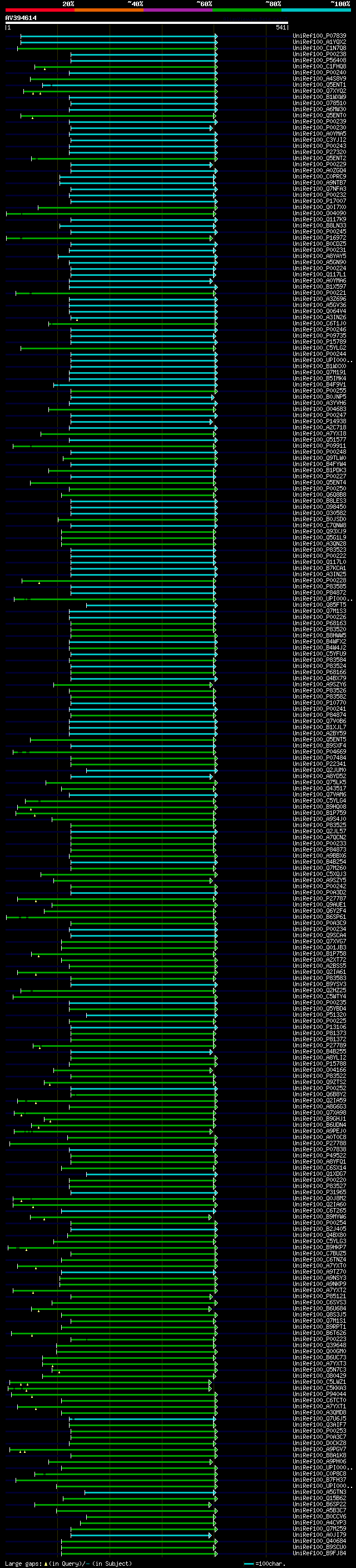Select hit label UniRef100_Q5ENT1

click(319, 85)
